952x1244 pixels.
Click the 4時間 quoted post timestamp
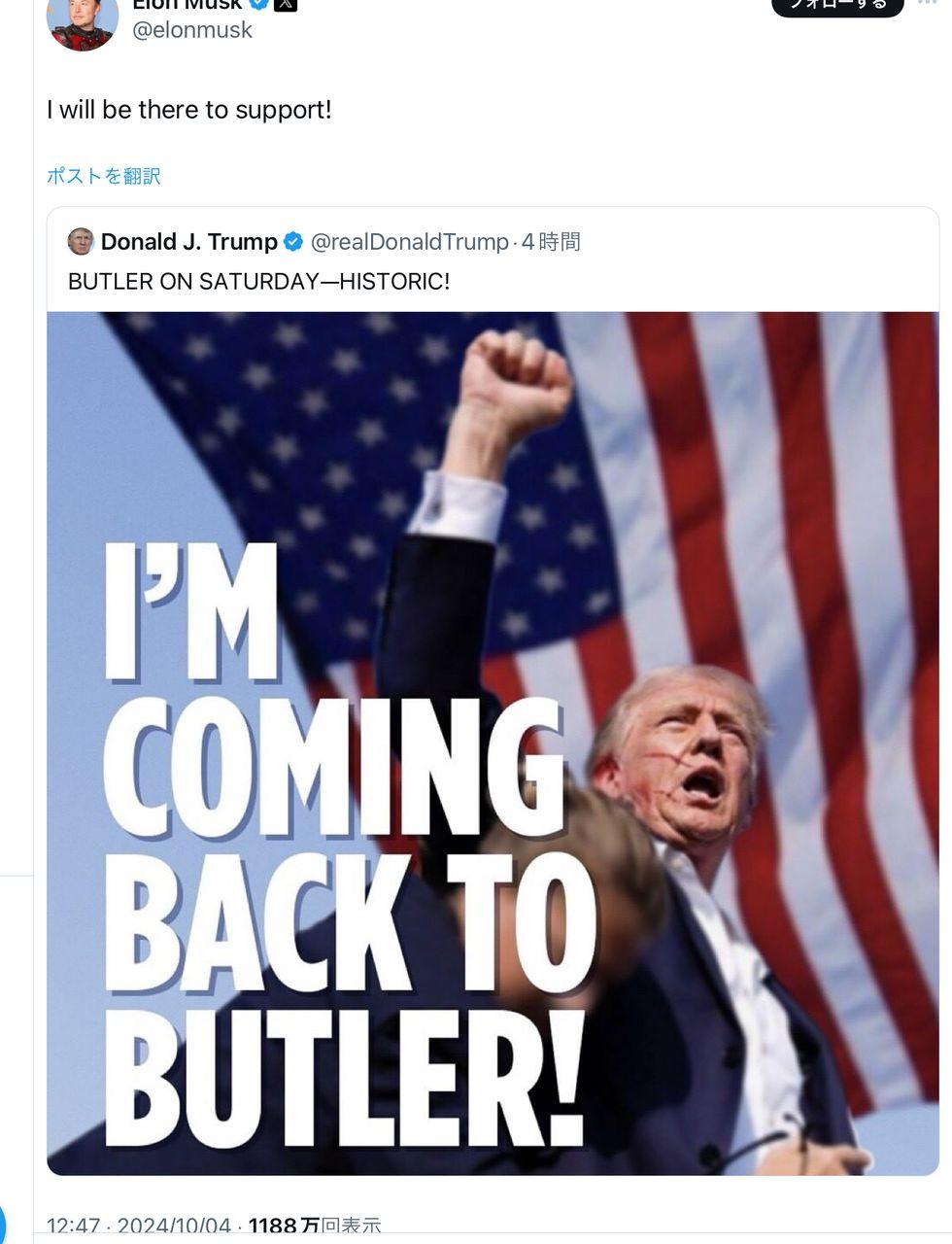[x=551, y=242]
